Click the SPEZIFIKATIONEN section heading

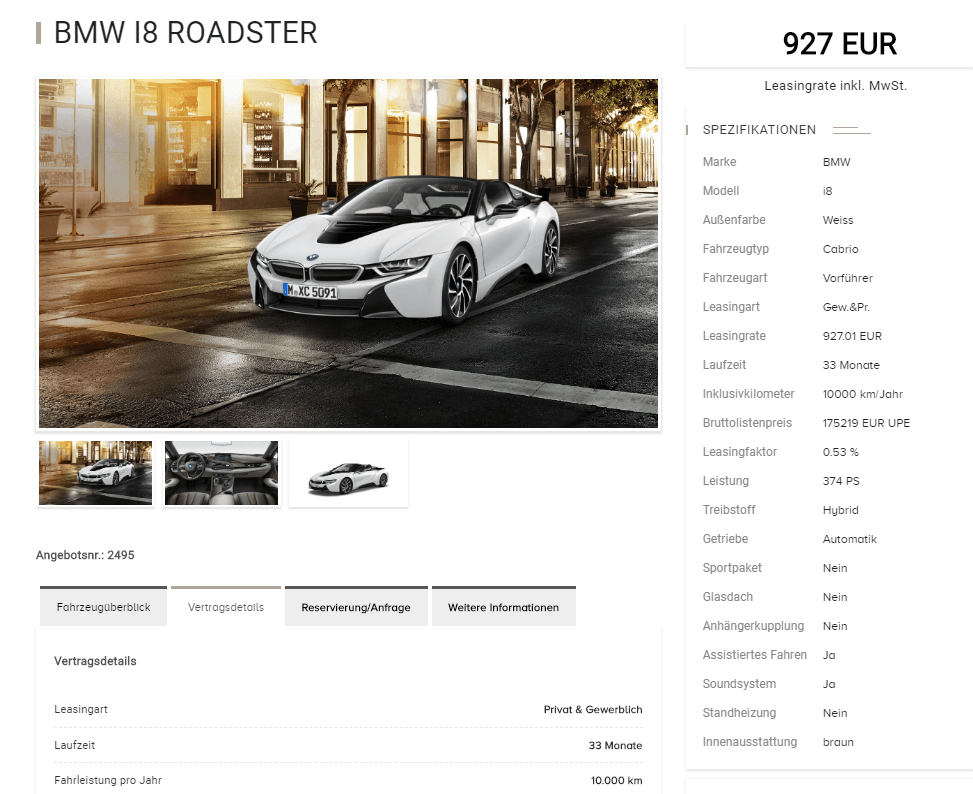point(759,130)
